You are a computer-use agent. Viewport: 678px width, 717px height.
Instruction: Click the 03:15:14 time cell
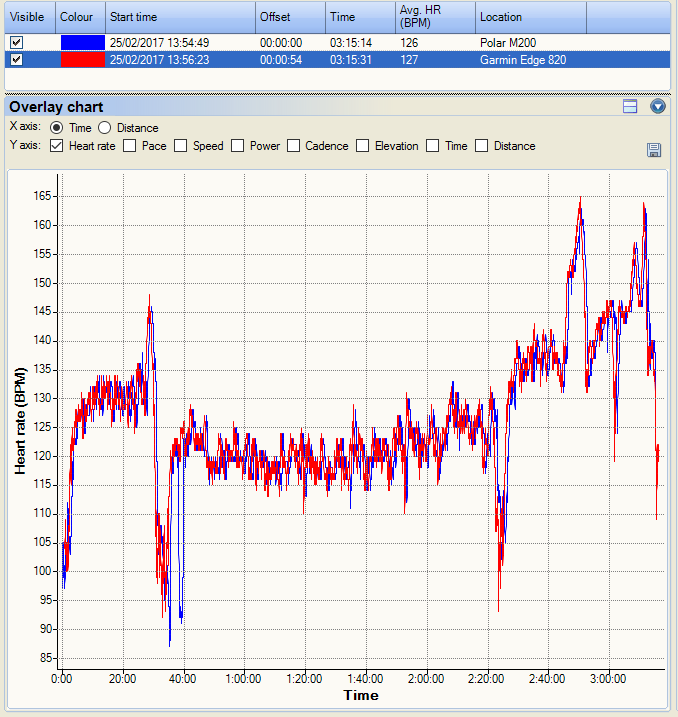[x=351, y=43]
